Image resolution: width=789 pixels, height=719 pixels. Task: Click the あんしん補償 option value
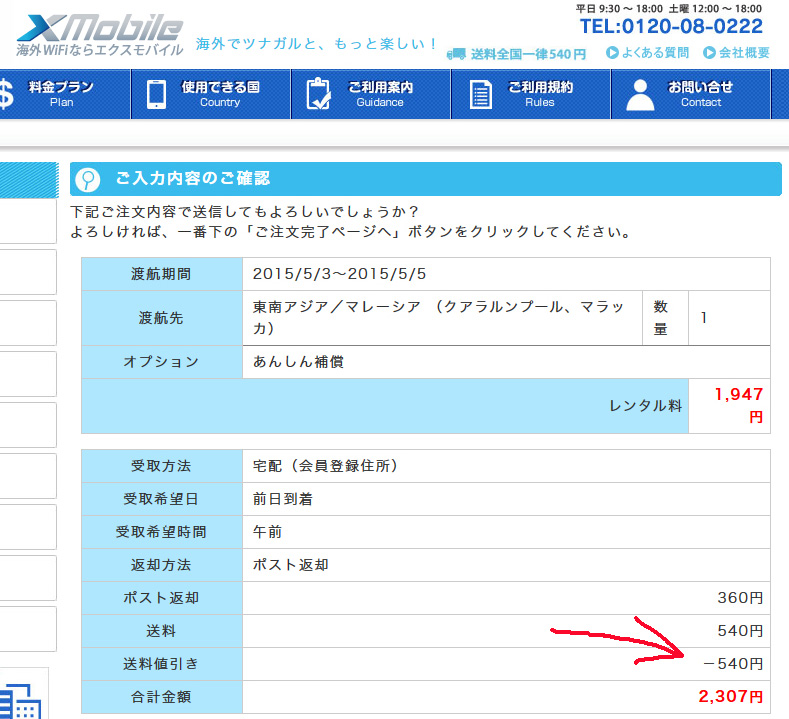298,362
